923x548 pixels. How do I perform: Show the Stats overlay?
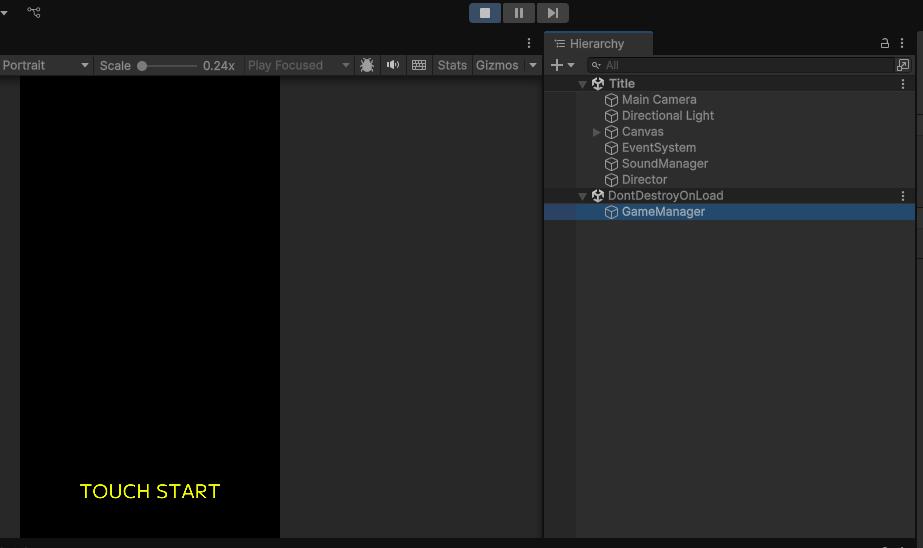coord(452,65)
